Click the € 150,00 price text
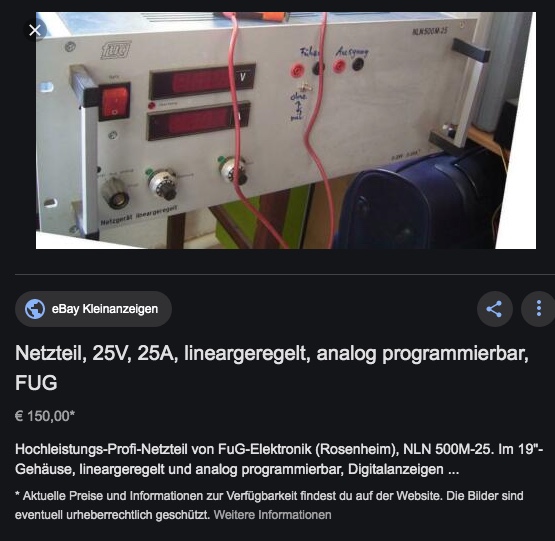Viewport: 555px width, 541px height. [45, 416]
